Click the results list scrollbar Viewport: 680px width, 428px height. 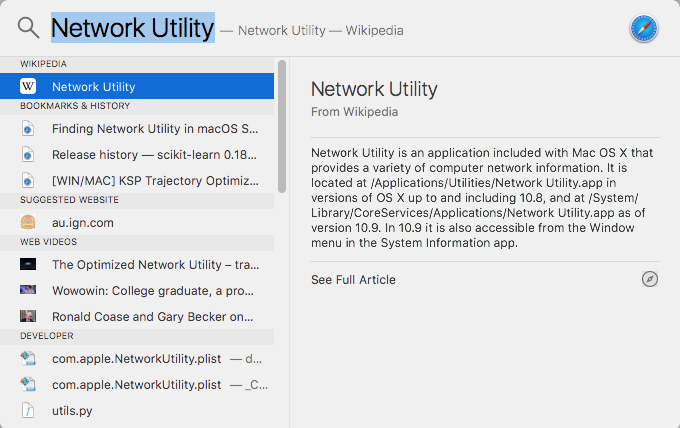click(282, 126)
